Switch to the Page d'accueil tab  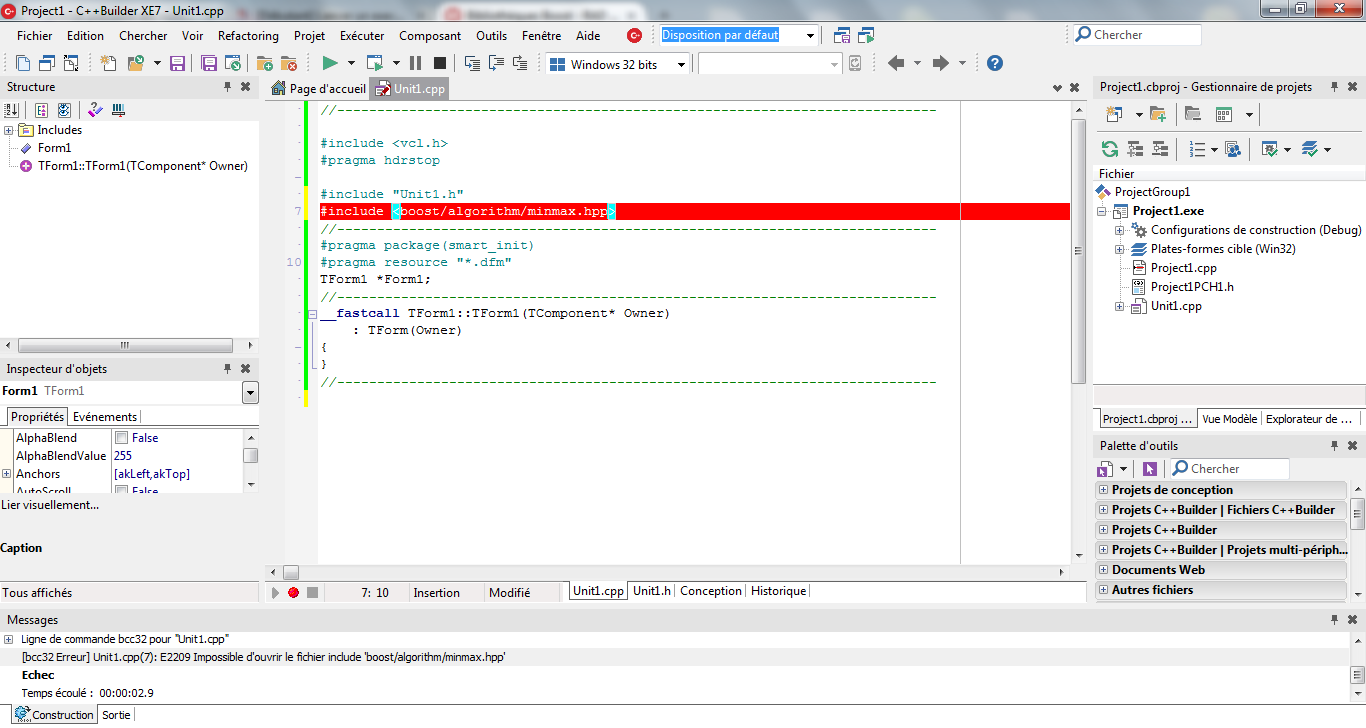319,89
